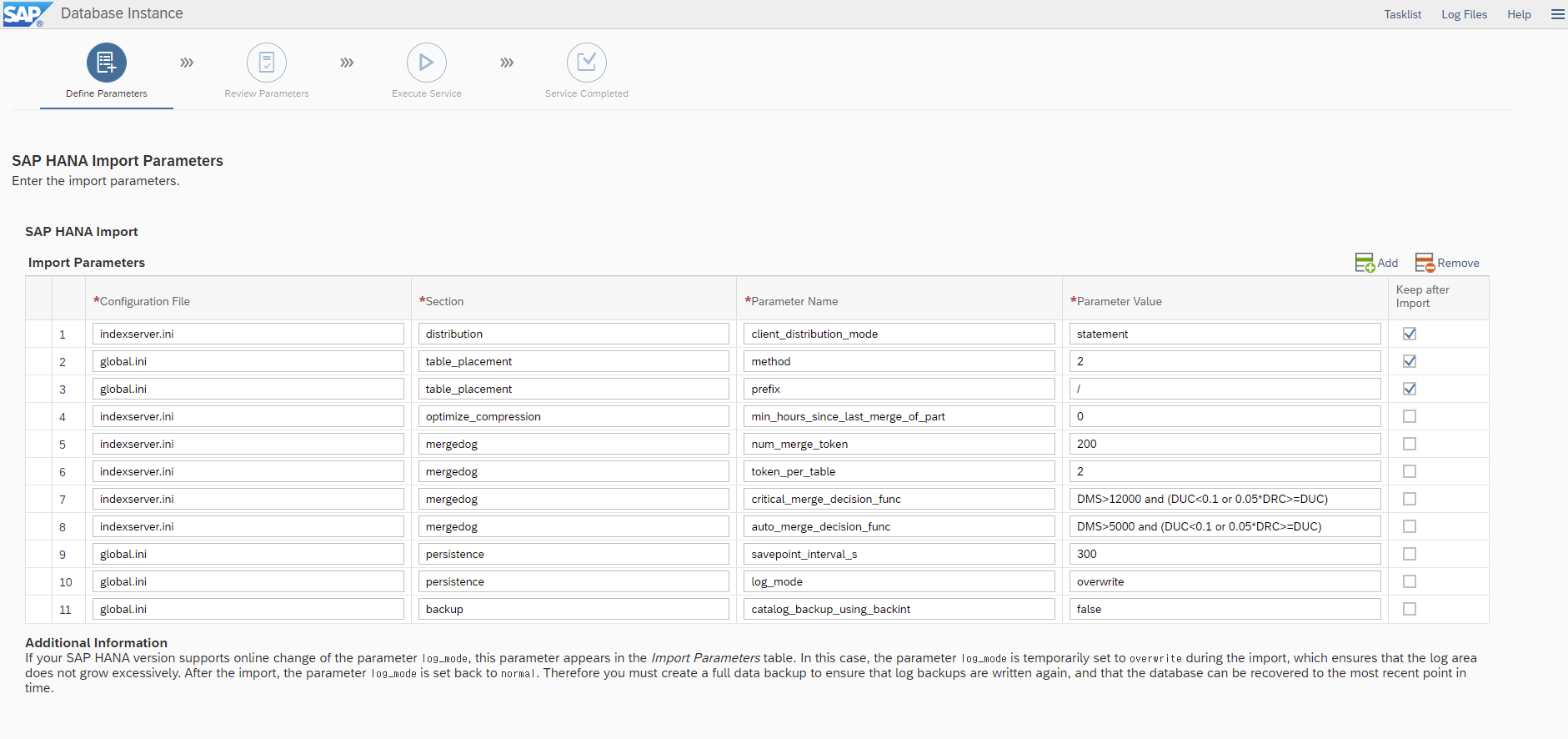Edit the min_hours_since_last_merge_of_part name field

tap(899, 416)
